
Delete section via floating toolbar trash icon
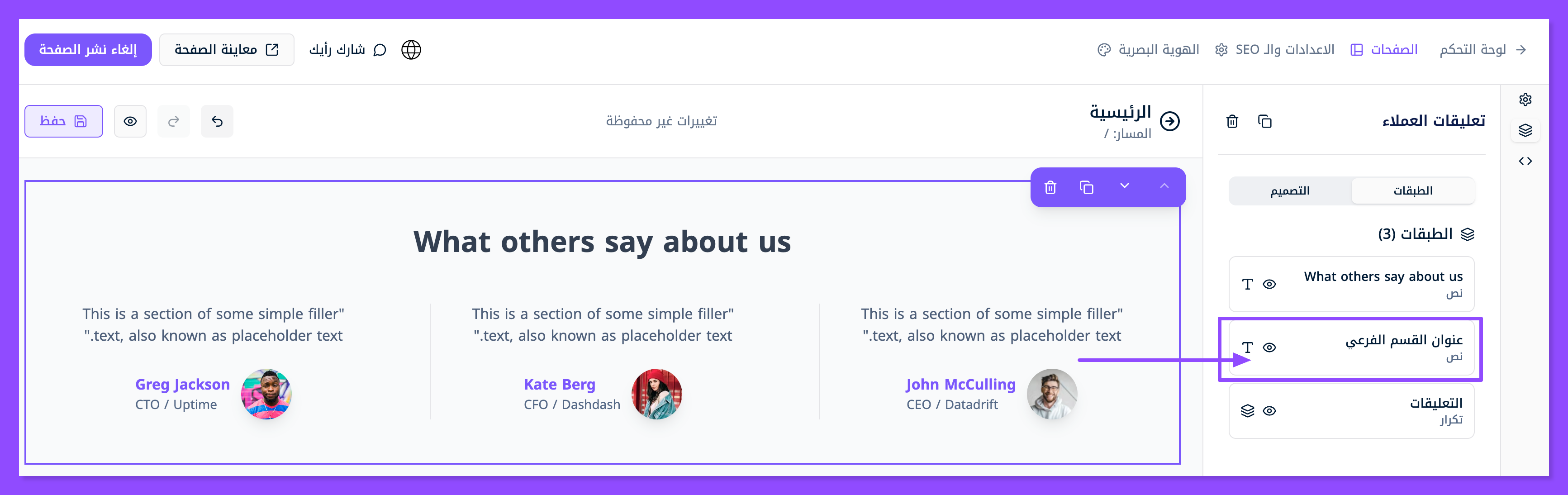(1050, 187)
